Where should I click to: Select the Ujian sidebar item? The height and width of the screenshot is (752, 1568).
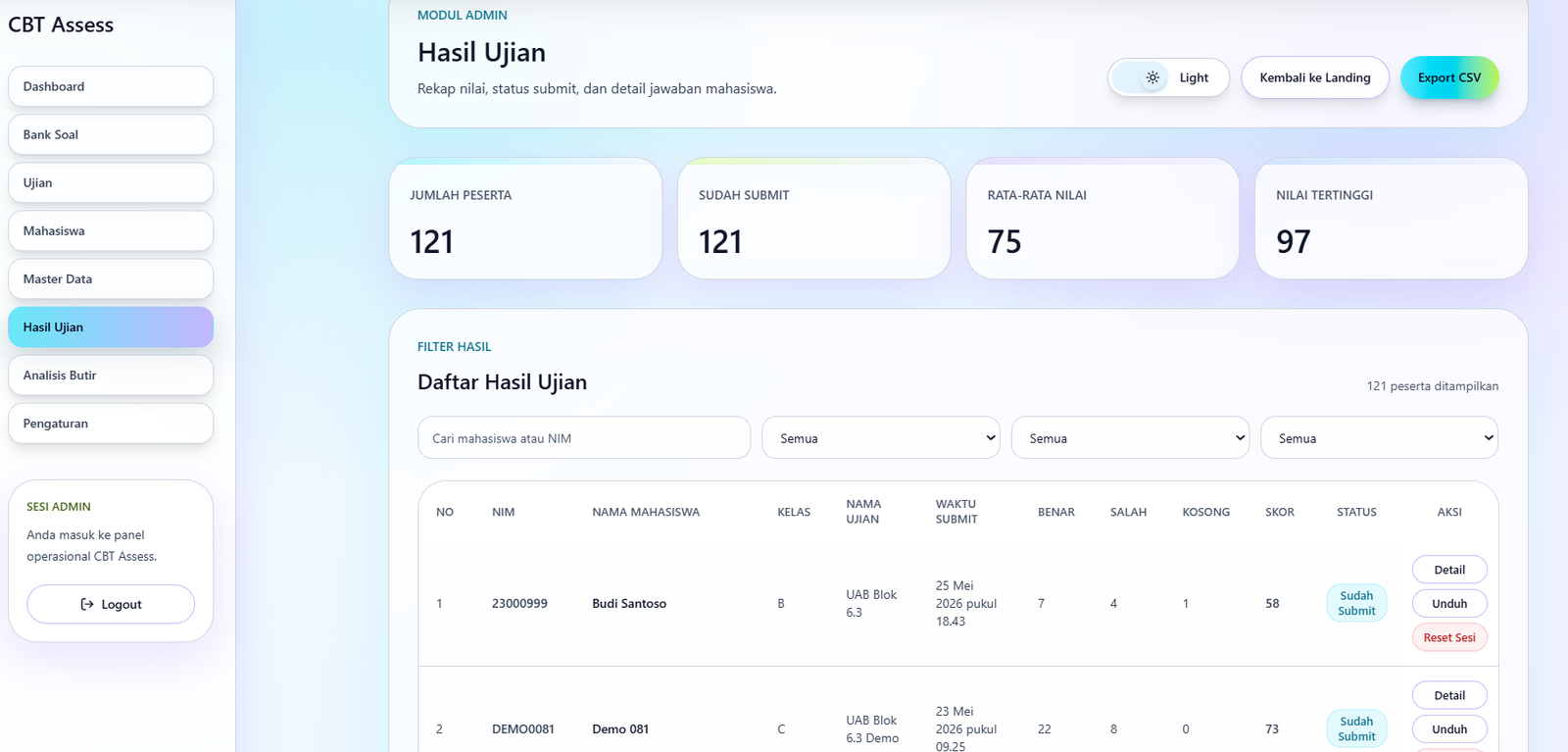click(x=111, y=182)
